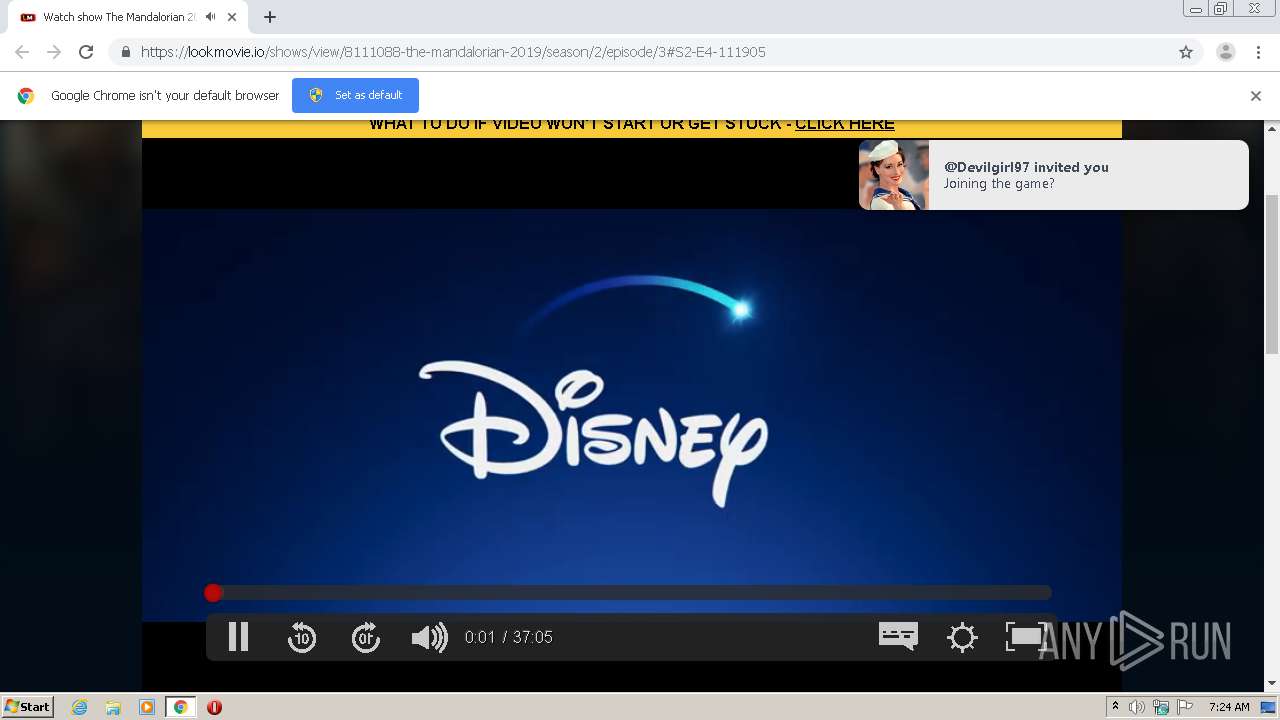Mute the Mandalorian tab audio icon

pyautogui.click(x=210, y=17)
